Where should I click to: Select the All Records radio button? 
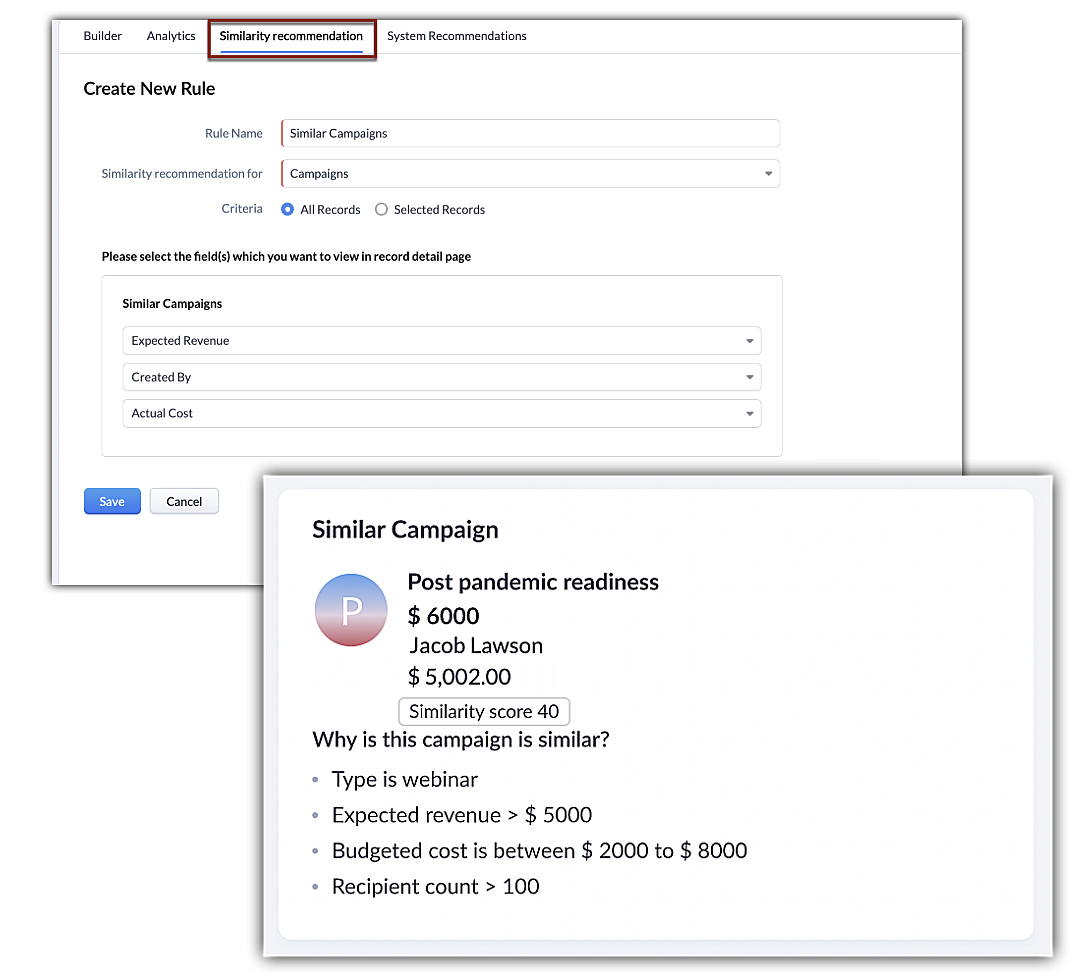tap(288, 210)
